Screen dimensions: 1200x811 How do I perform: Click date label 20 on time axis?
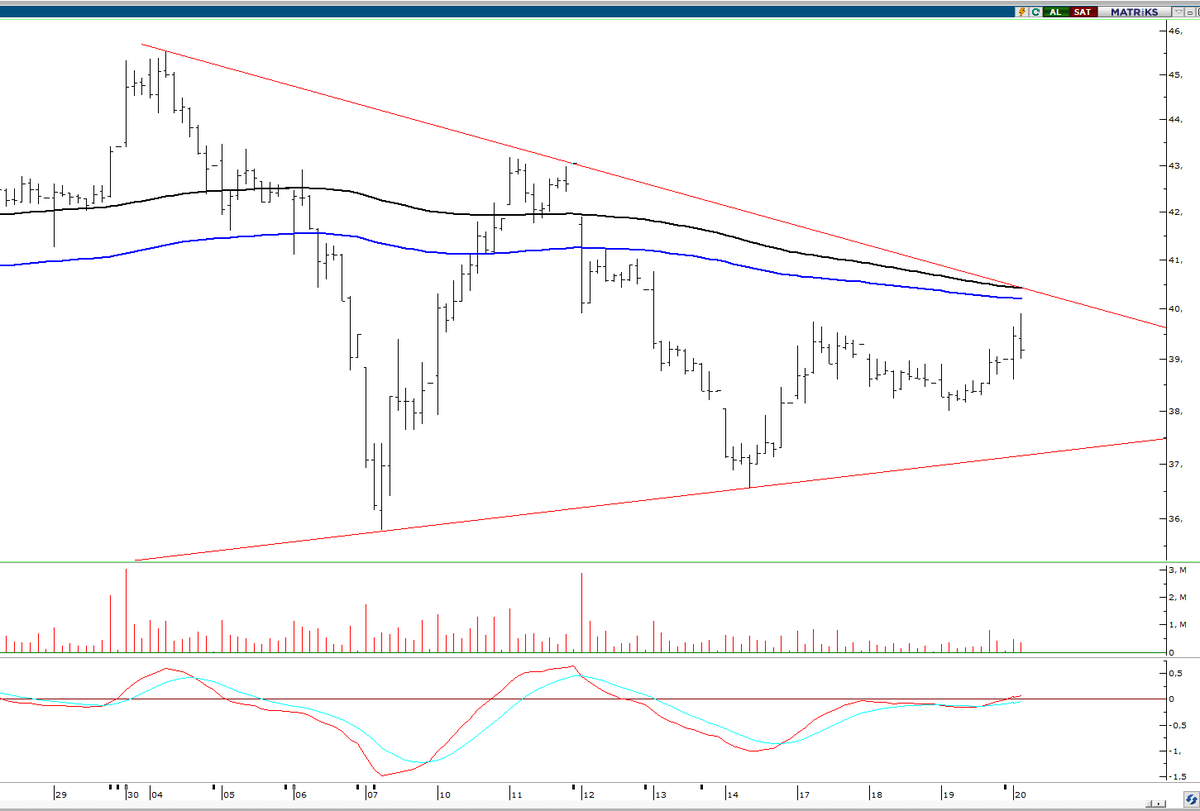point(1020,796)
